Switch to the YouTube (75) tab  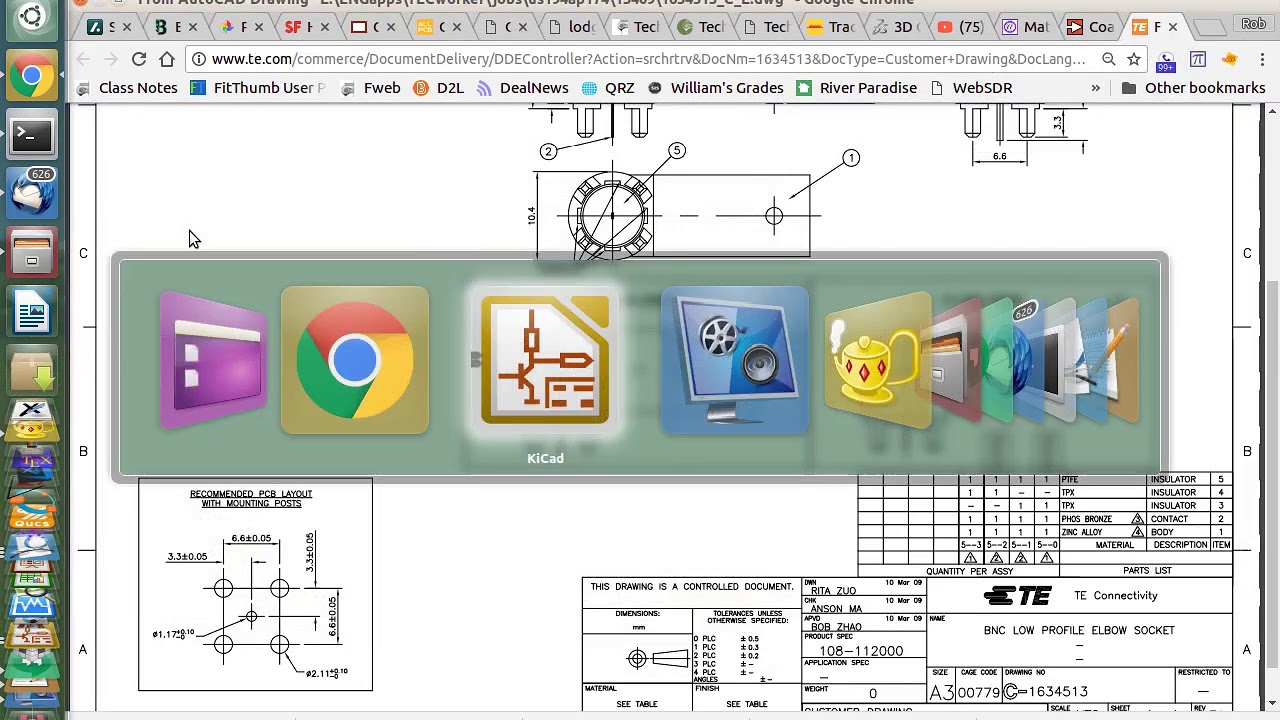click(960, 27)
